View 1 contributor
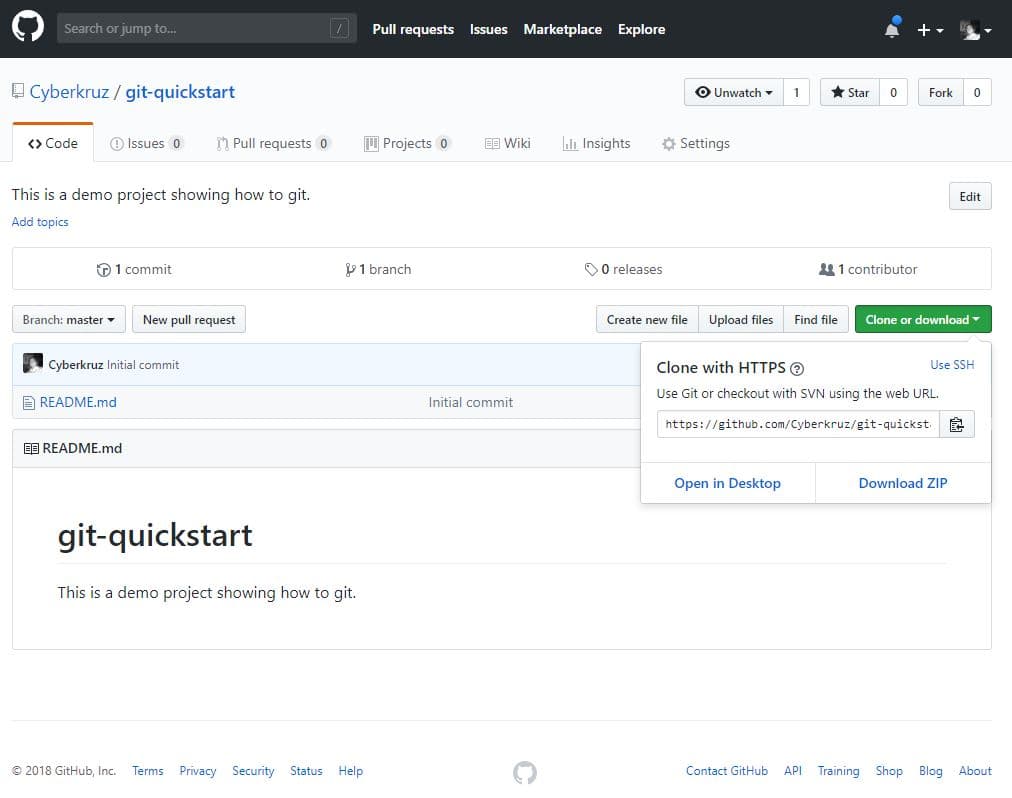This screenshot has height=798, width=1012. (868, 269)
